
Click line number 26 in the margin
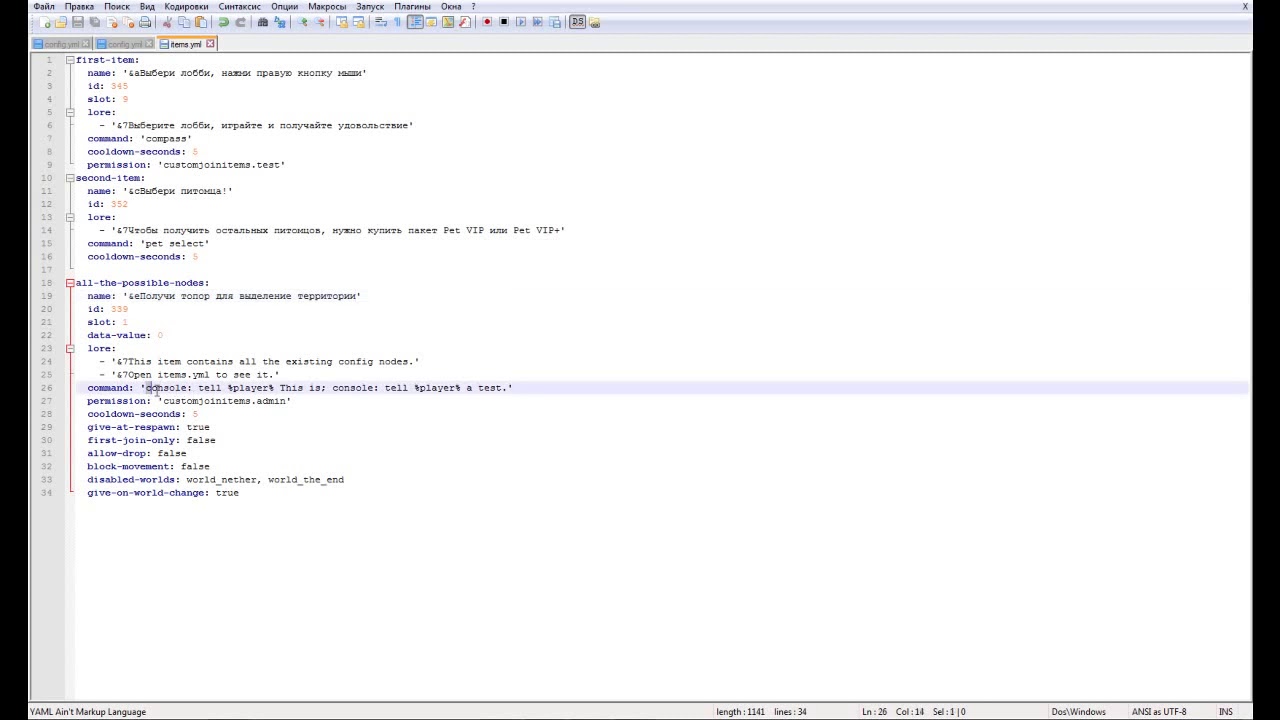[x=47, y=388]
